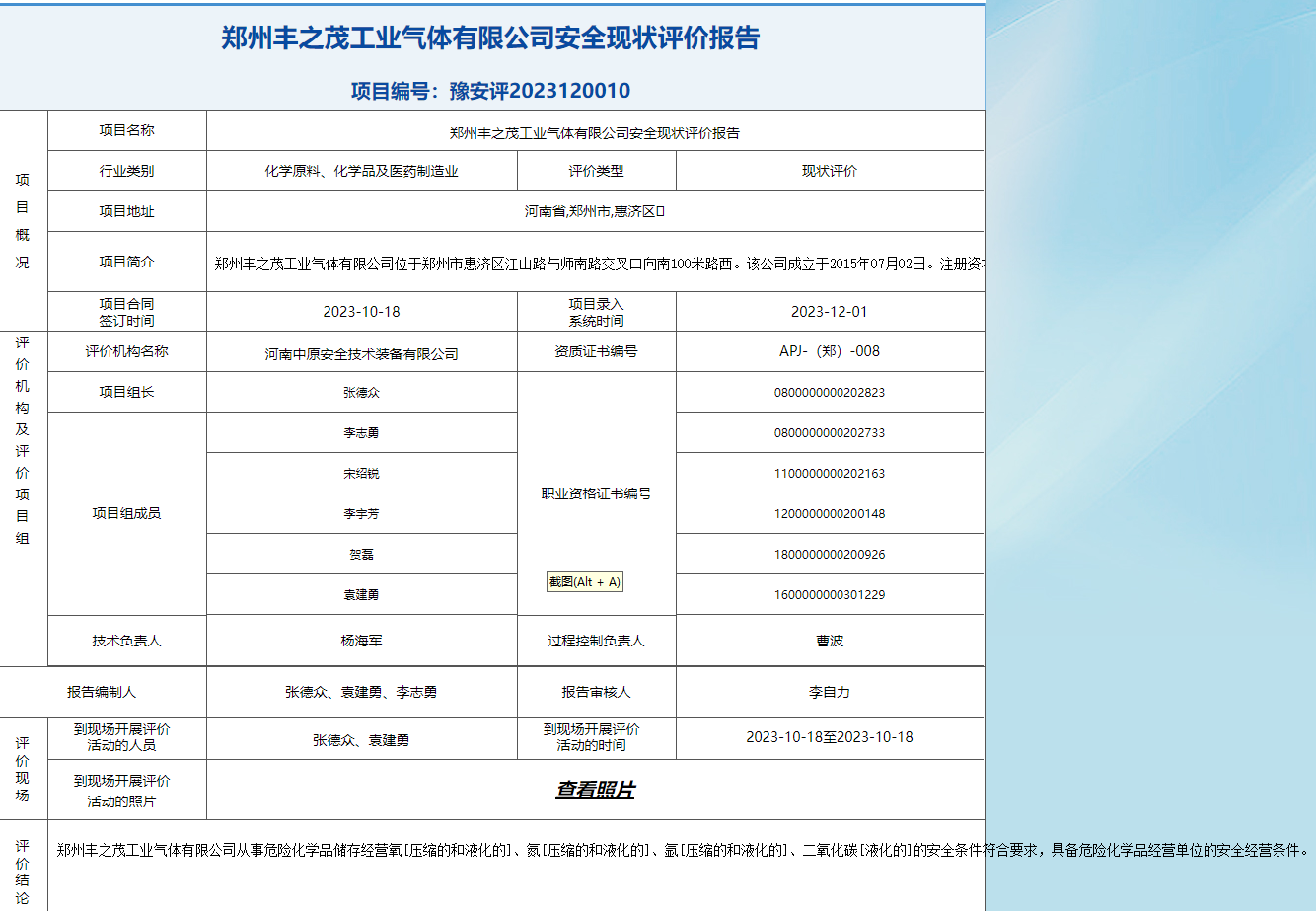Select member 李志勇 in member list
Image resolution: width=1316 pixels, height=911 pixels.
(x=361, y=433)
